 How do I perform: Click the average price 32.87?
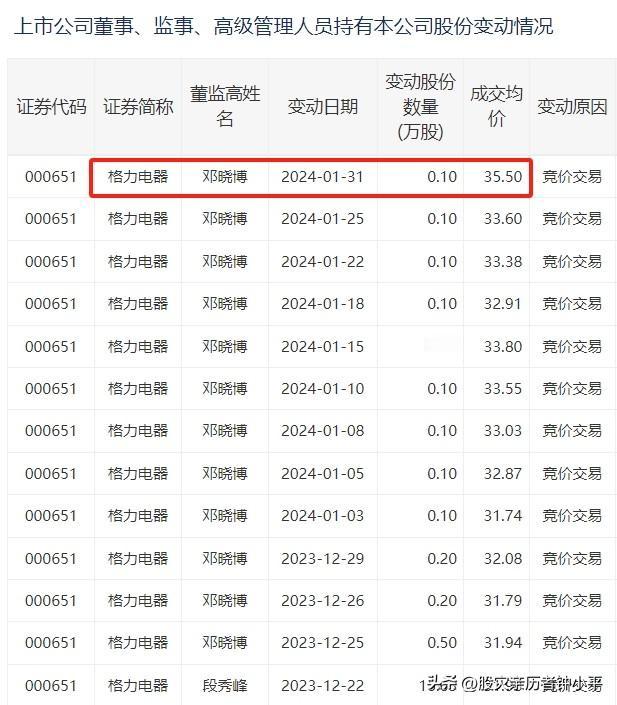tap(503, 473)
